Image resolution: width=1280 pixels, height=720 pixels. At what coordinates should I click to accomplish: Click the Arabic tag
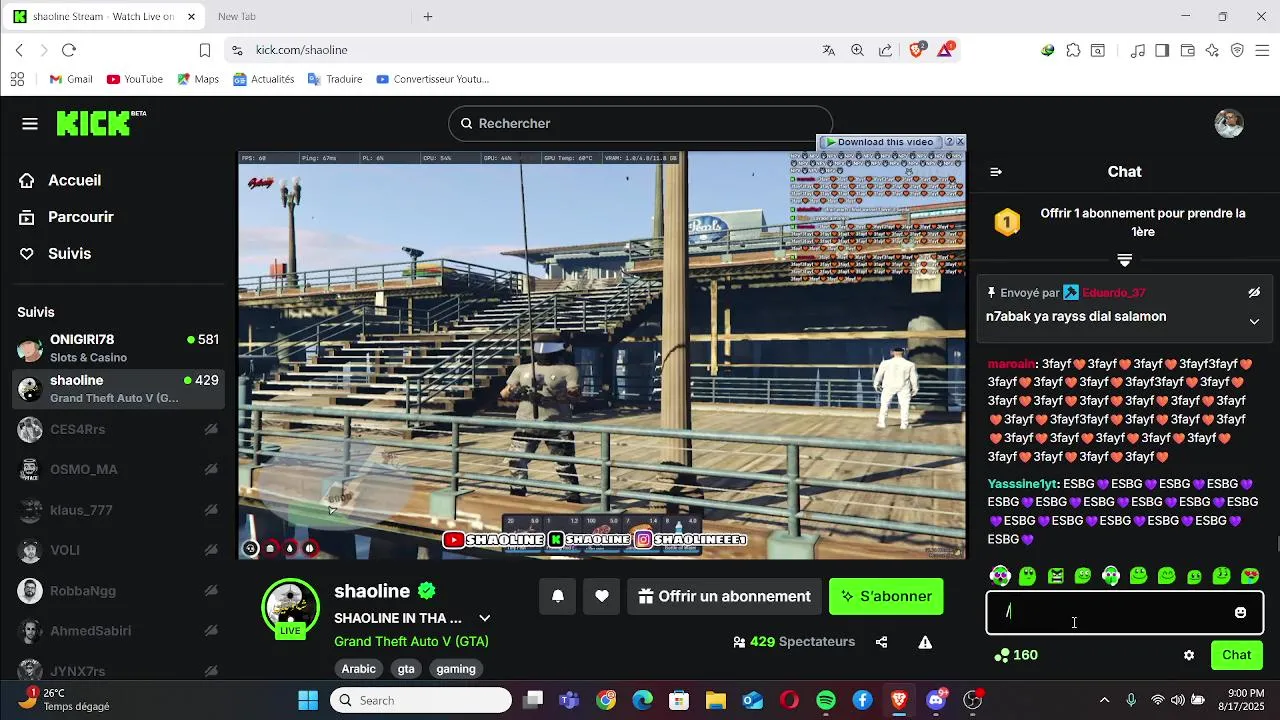tap(359, 669)
